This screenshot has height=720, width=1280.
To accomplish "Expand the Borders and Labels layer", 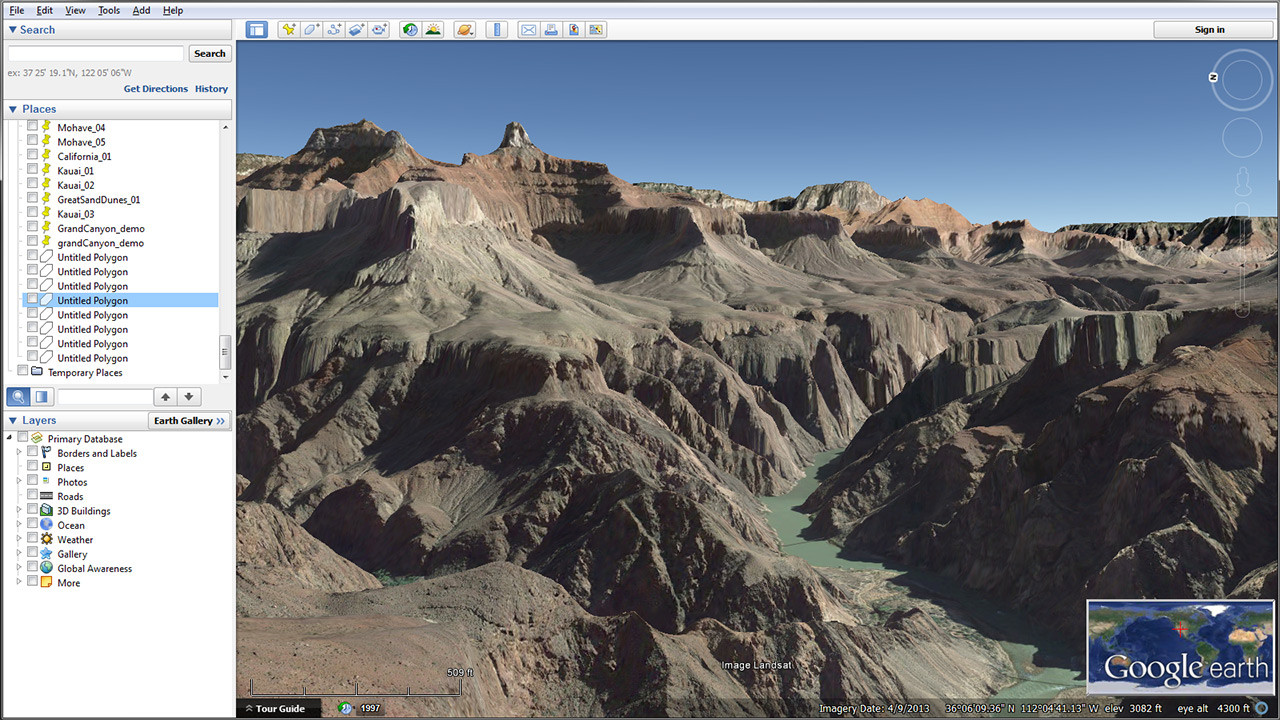I will click(x=19, y=453).
